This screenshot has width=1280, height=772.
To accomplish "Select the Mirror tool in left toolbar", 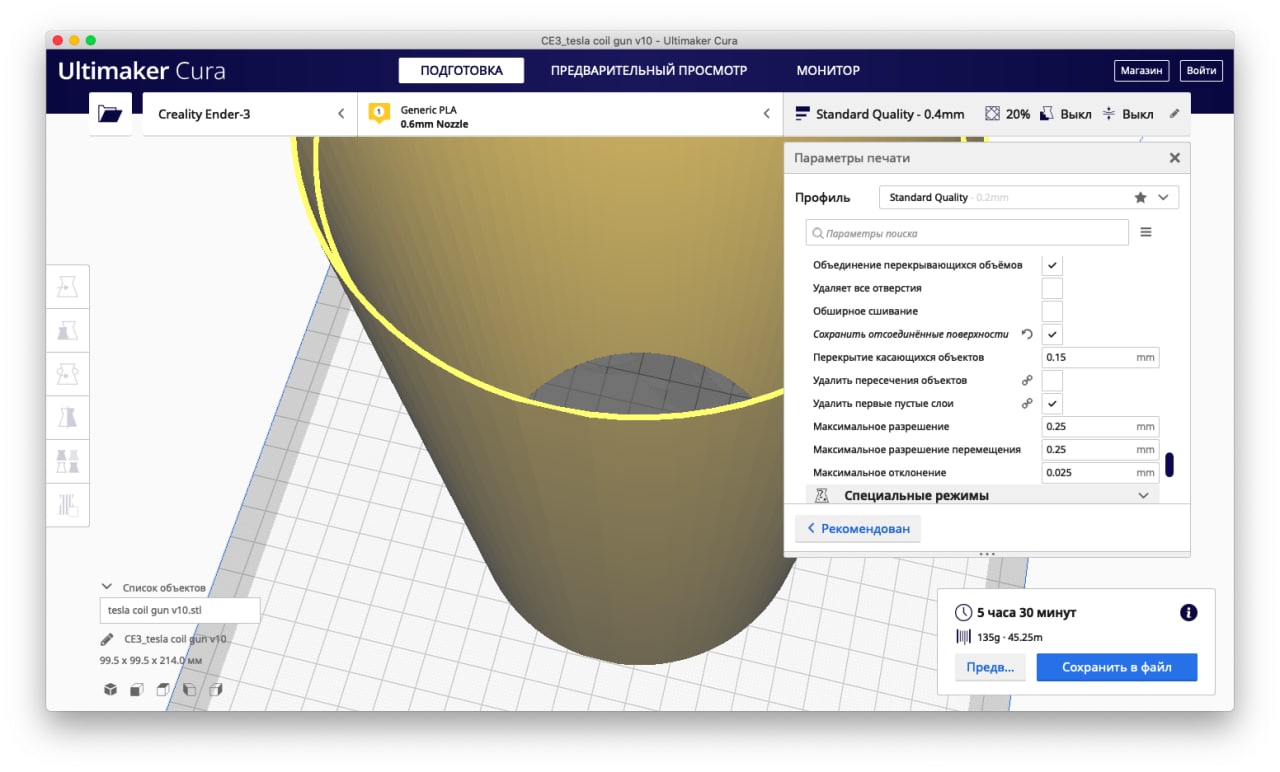I will click(x=68, y=417).
